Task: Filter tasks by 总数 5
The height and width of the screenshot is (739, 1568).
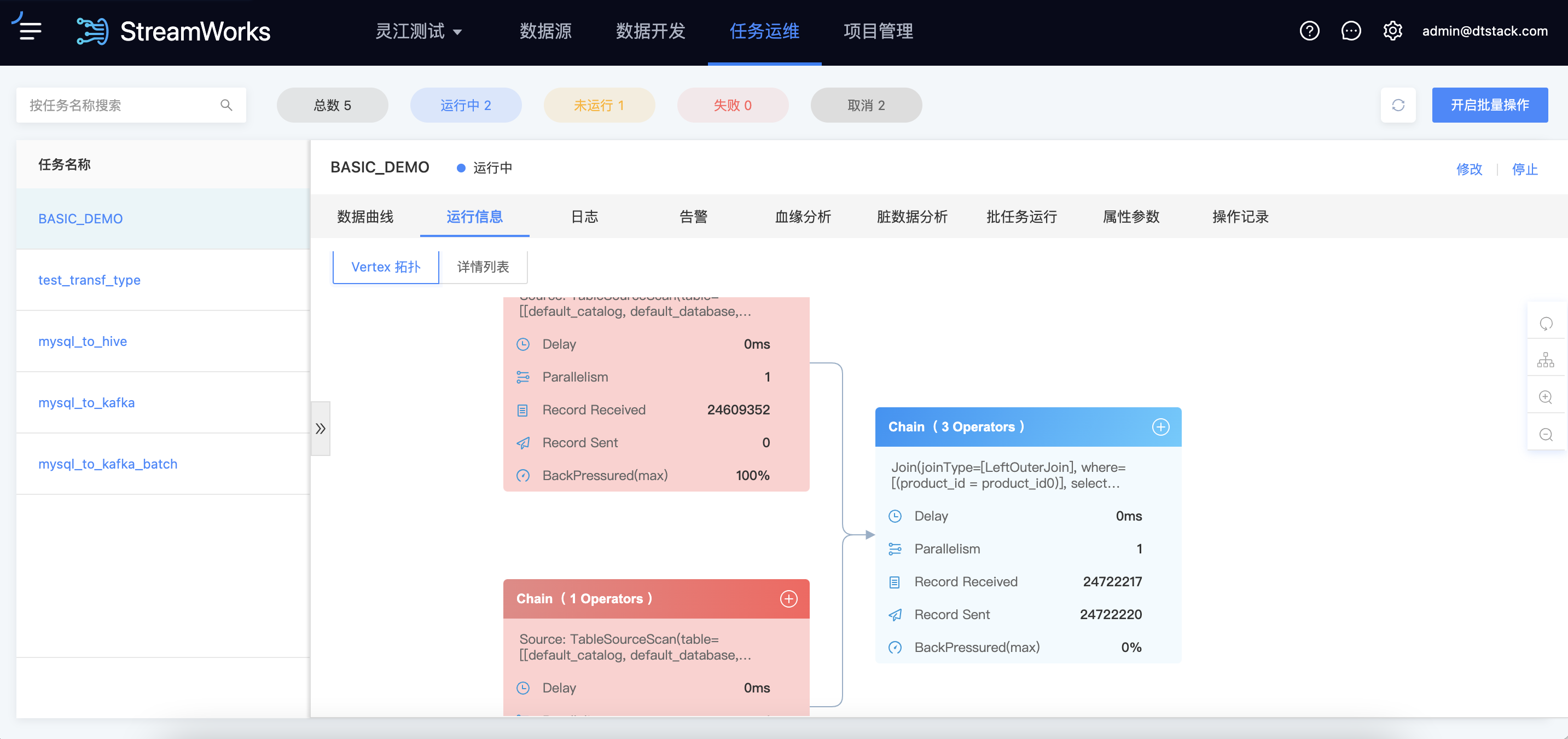Action: tap(332, 105)
